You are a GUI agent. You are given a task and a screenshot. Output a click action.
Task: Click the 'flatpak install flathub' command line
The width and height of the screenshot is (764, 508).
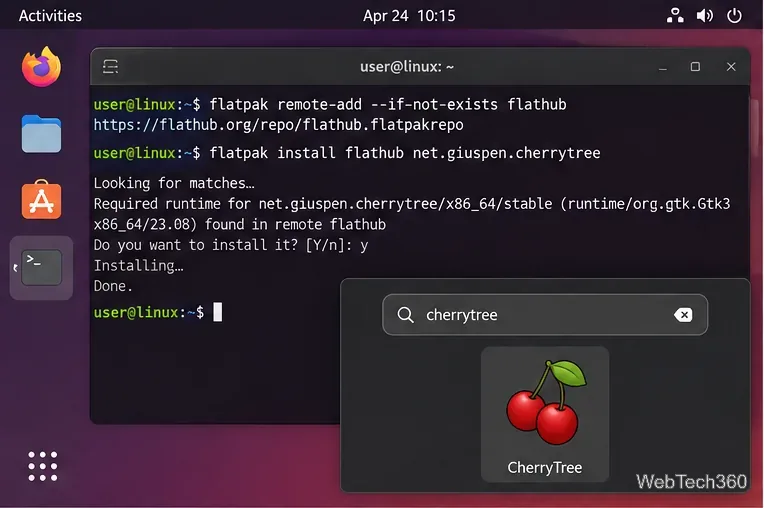click(x=347, y=153)
